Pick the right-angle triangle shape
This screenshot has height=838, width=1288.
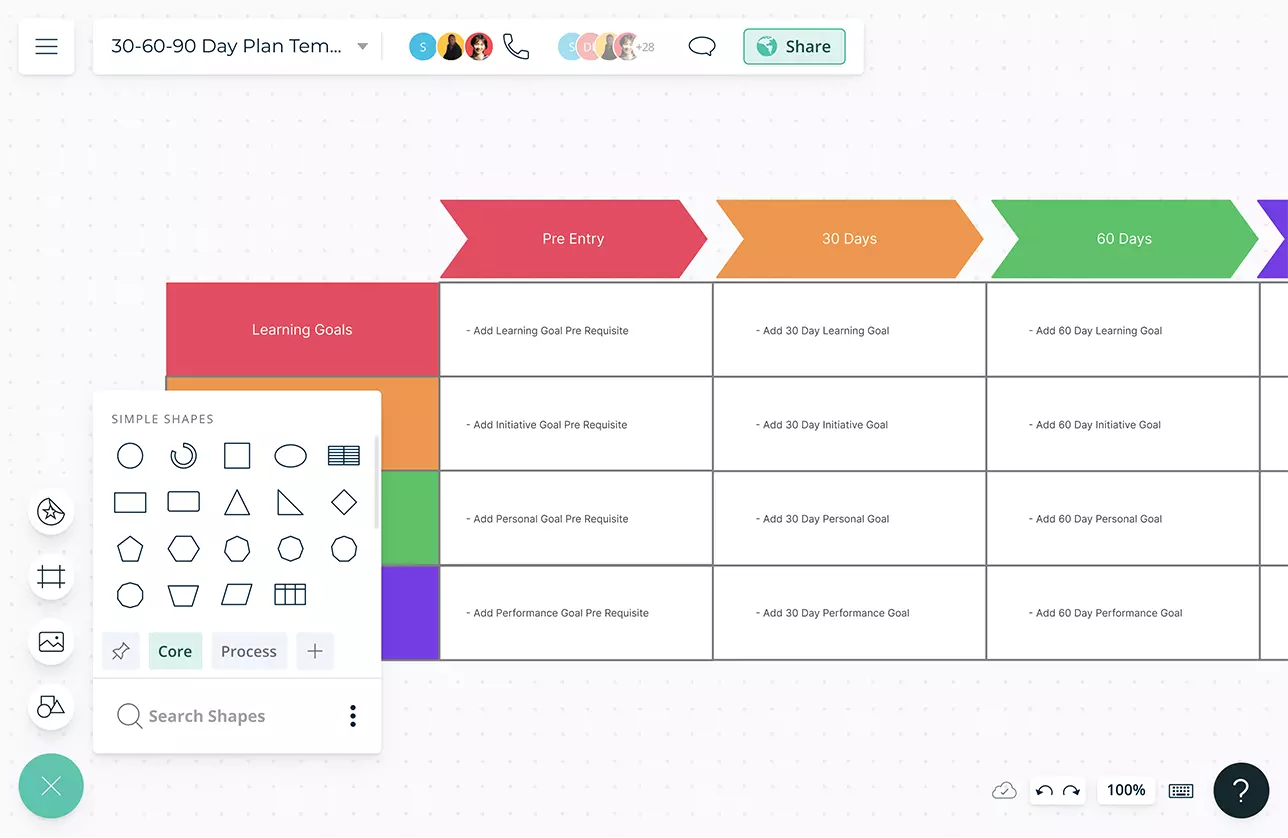click(x=291, y=502)
